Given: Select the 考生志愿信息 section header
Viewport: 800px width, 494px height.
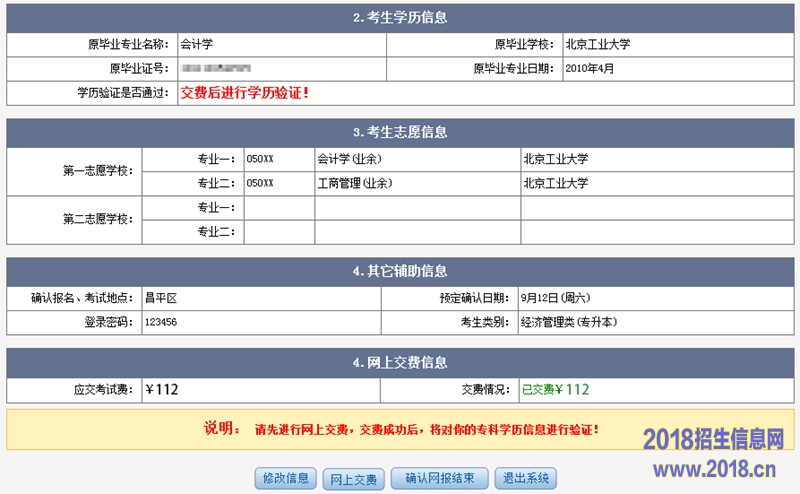Looking at the screenshot, I should 400,133.
